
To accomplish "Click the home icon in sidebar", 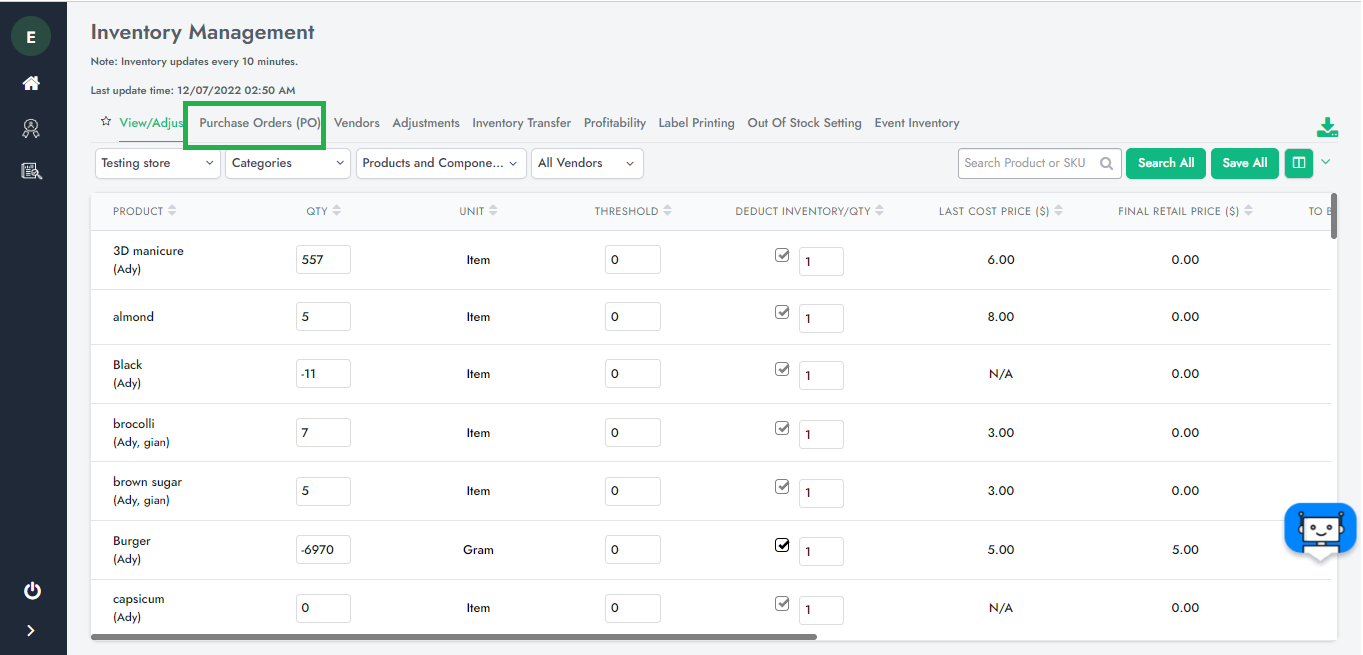I will pos(31,83).
